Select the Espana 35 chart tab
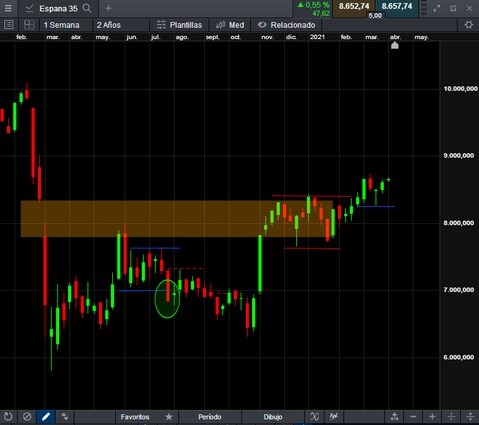The width and height of the screenshot is (479, 425). tap(58, 8)
